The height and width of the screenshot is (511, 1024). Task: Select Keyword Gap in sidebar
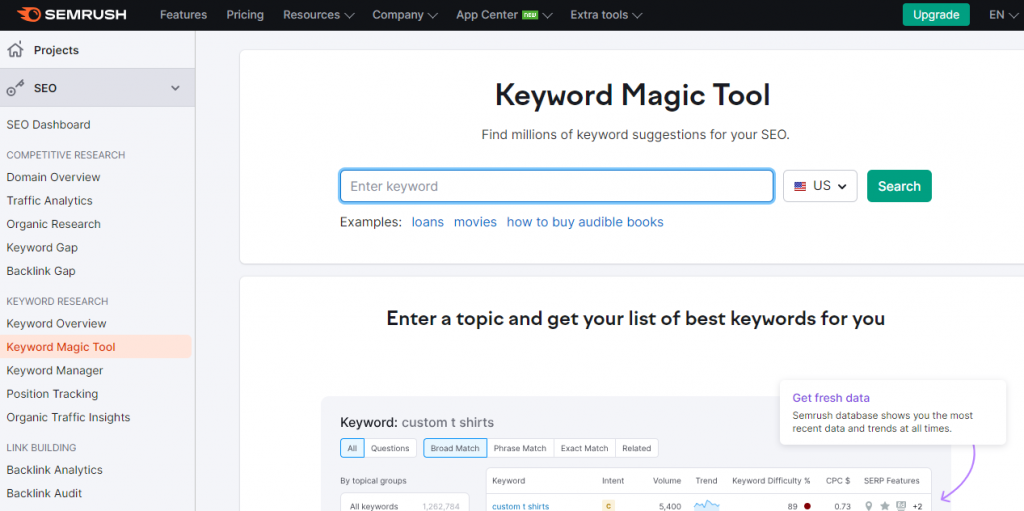(42, 248)
